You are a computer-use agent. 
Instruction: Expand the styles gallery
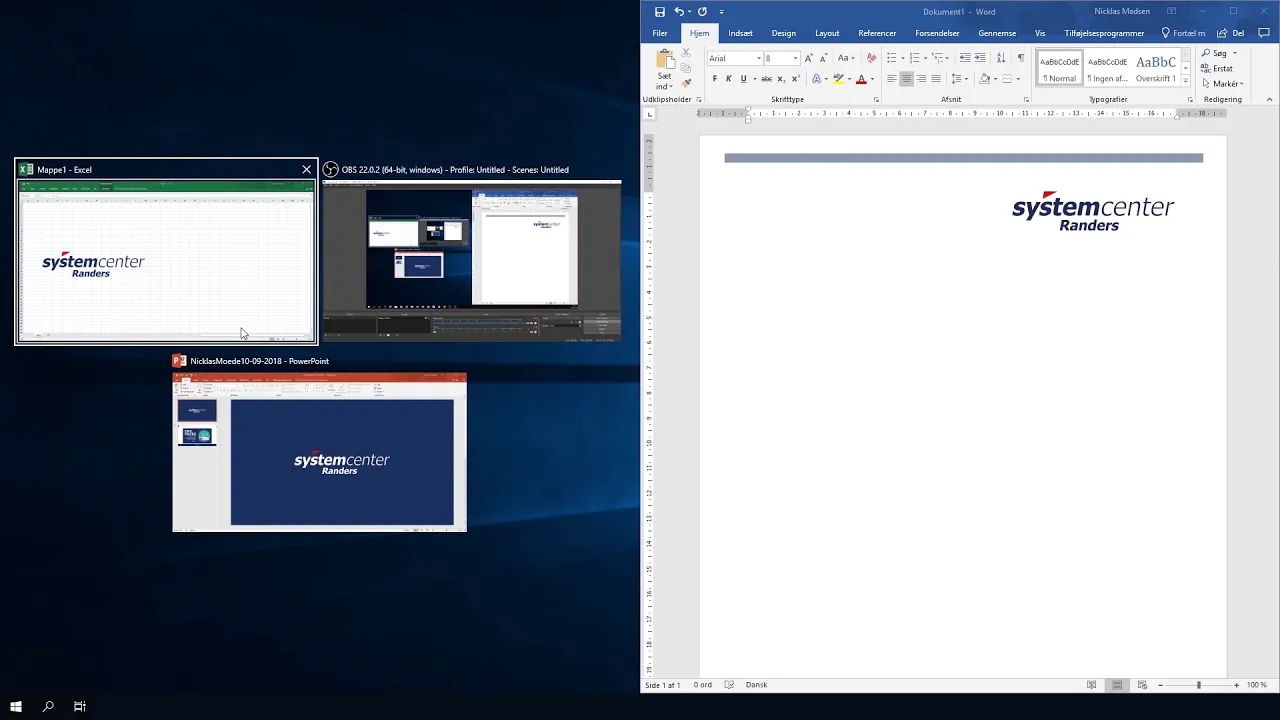pyautogui.click(x=1186, y=80)
